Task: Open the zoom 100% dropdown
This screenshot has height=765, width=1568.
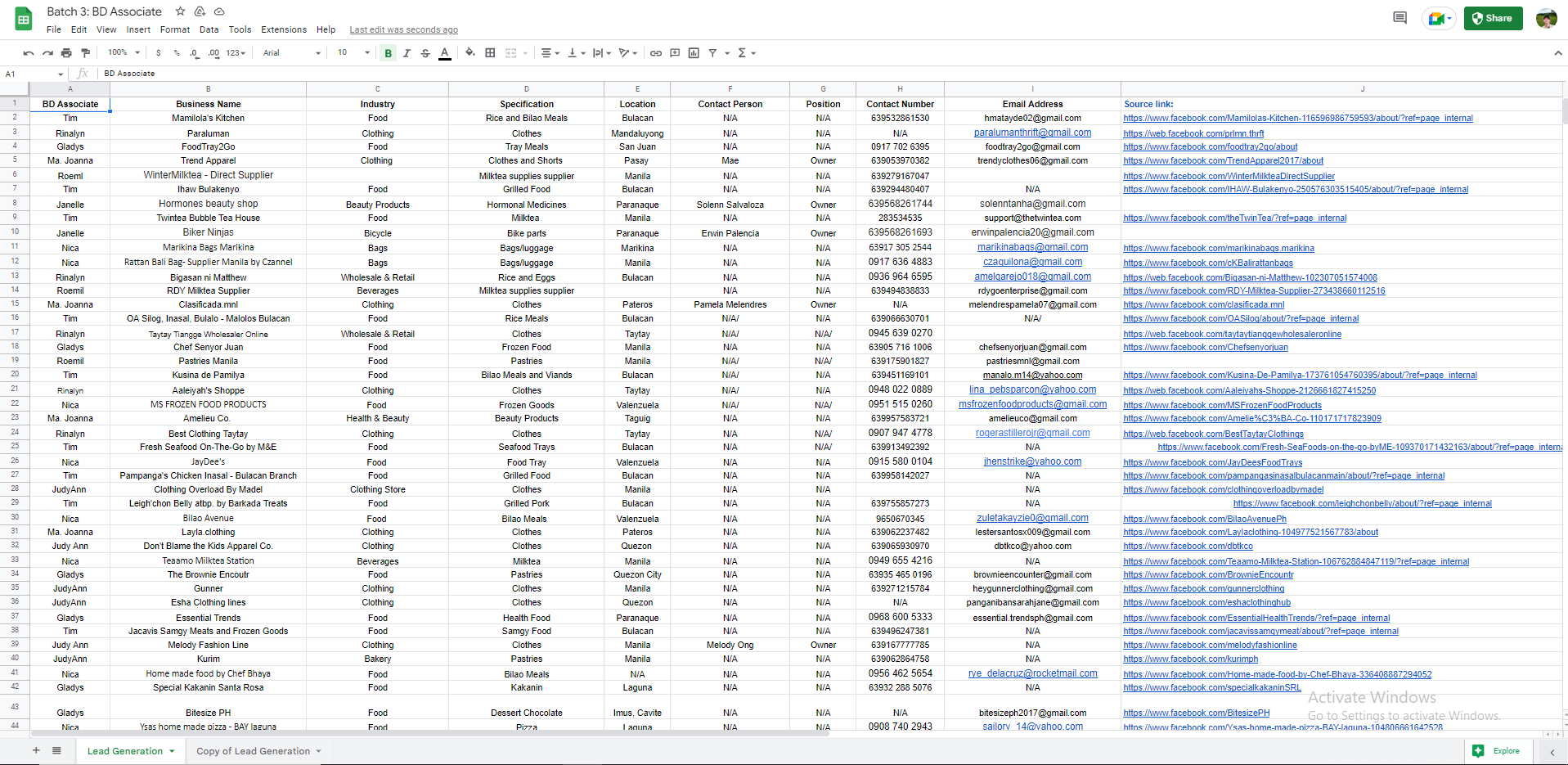Action: [124, 53]
